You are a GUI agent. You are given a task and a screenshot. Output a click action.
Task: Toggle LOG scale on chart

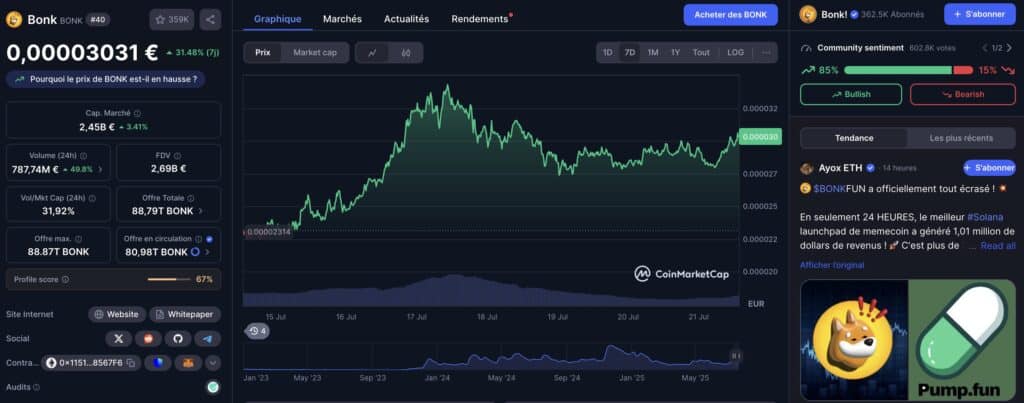(x=735, y=53)
